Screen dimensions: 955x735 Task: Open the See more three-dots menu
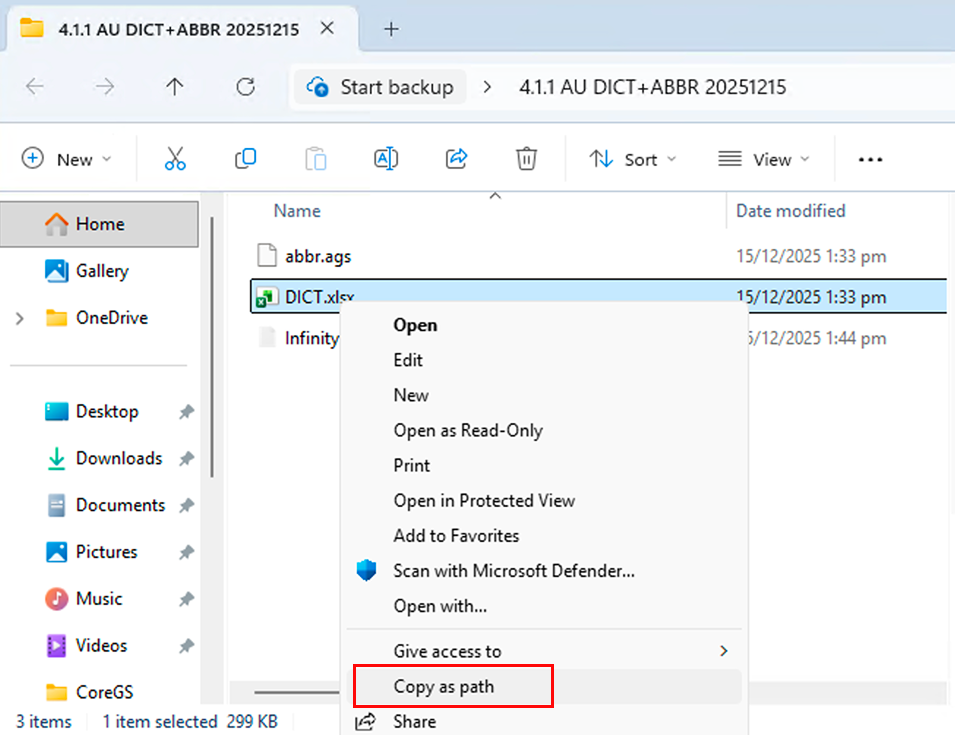click(870, 160)
